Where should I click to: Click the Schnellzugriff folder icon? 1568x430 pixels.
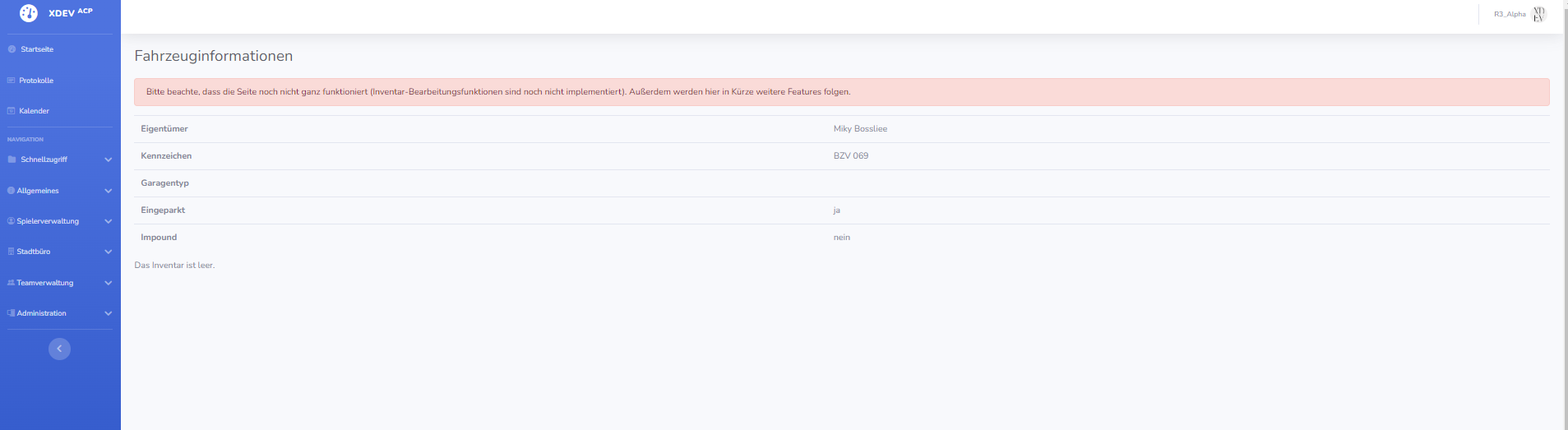(12, 160)
